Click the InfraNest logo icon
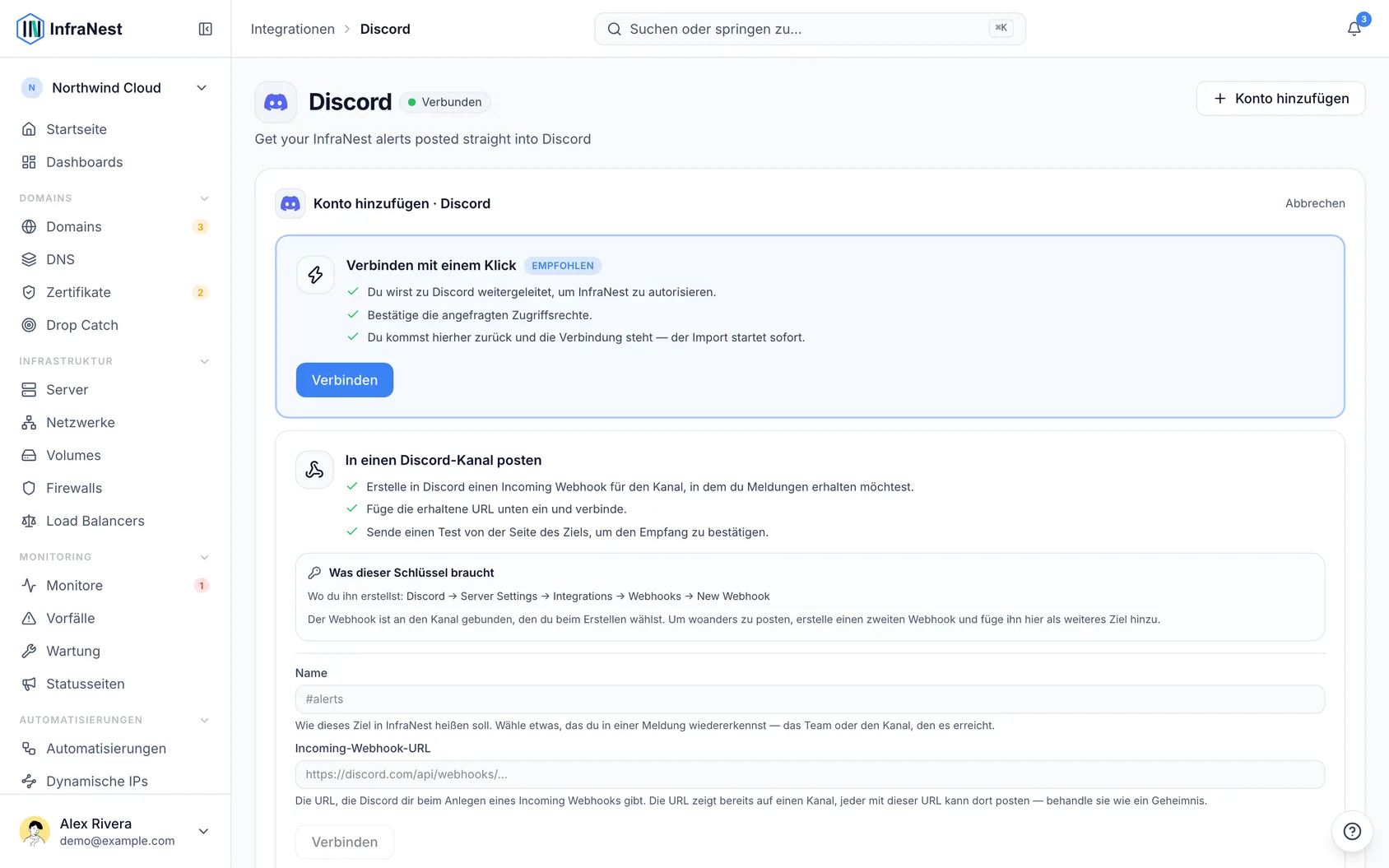1389x868 pixels. click(x=30, y=29)
